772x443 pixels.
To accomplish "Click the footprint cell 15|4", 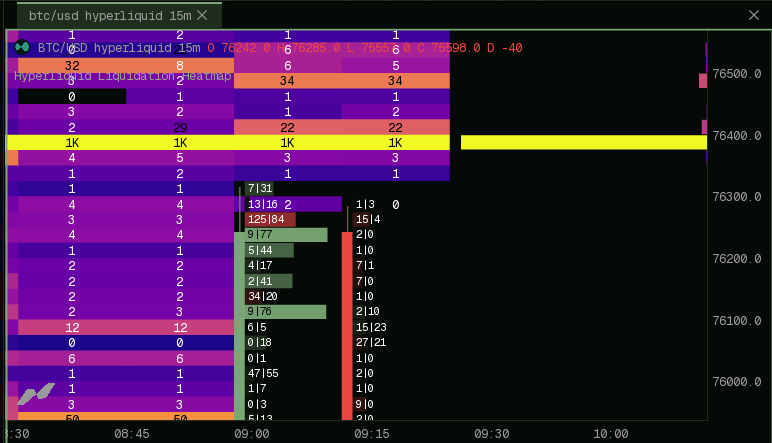I will [368, 220].
